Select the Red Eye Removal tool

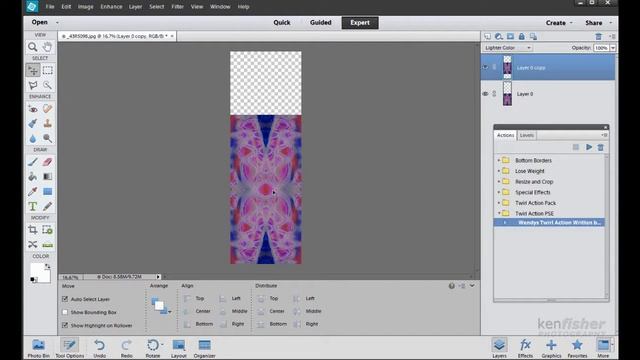(33, 109)
